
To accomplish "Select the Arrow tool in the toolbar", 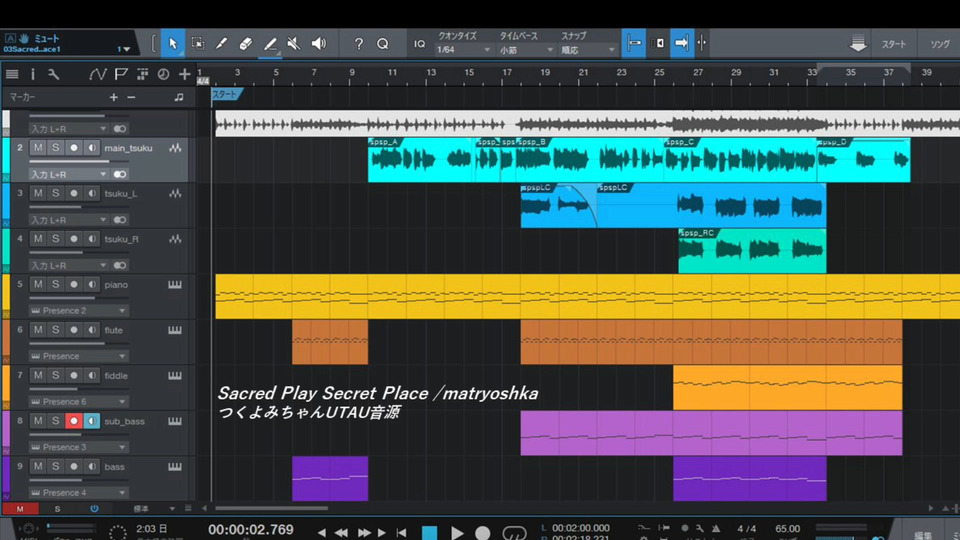I will (173, 43).
